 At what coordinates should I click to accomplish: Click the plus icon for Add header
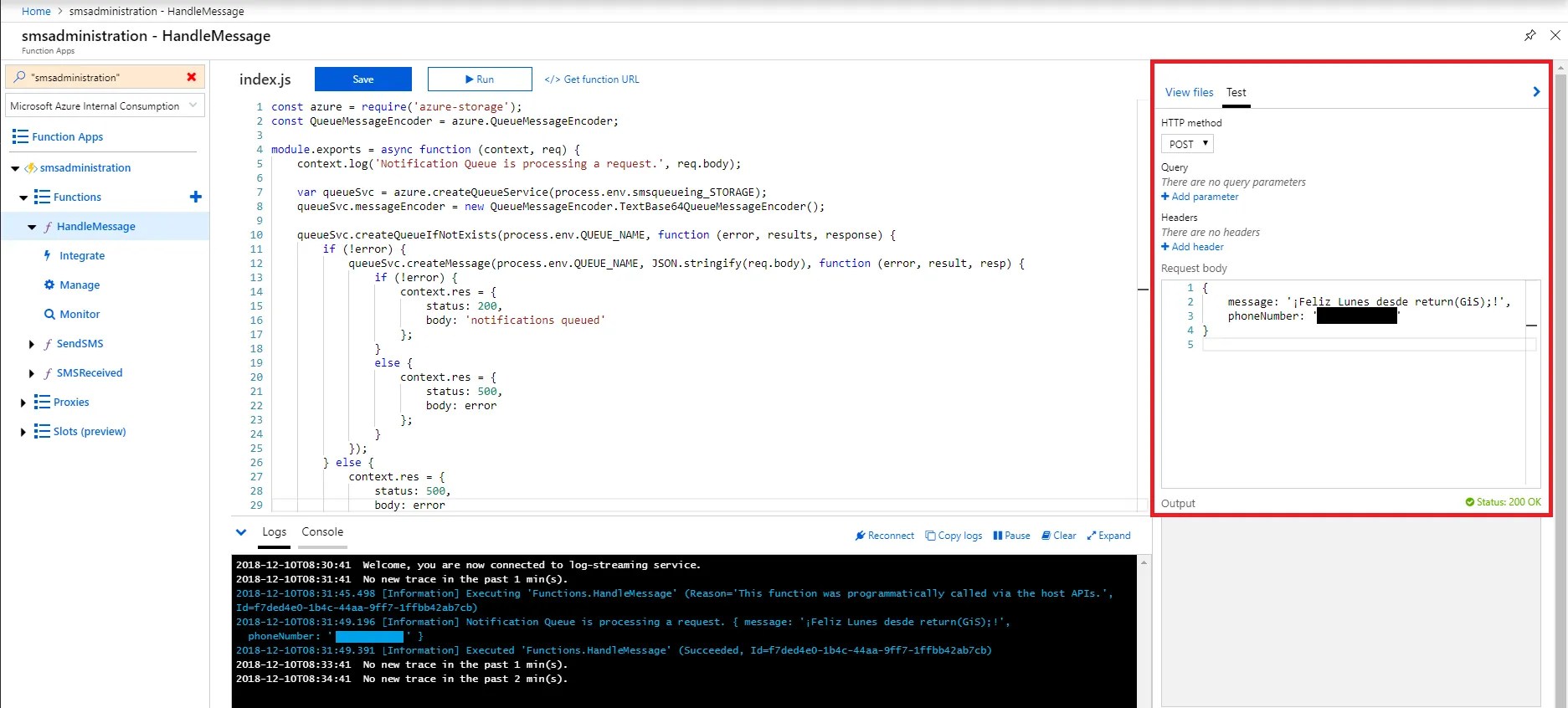tap(1165, 247)
